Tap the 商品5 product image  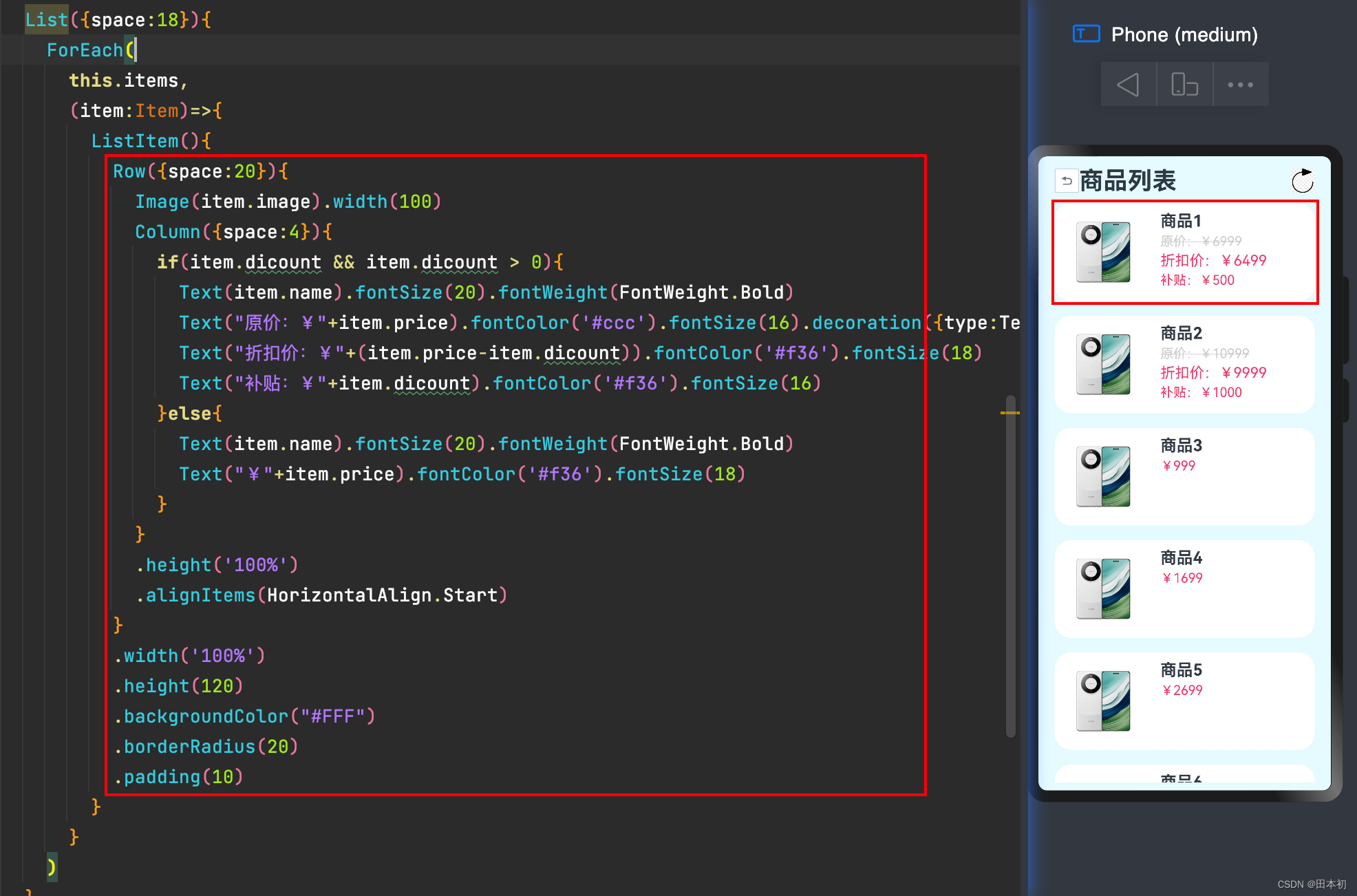(1103, 701)
